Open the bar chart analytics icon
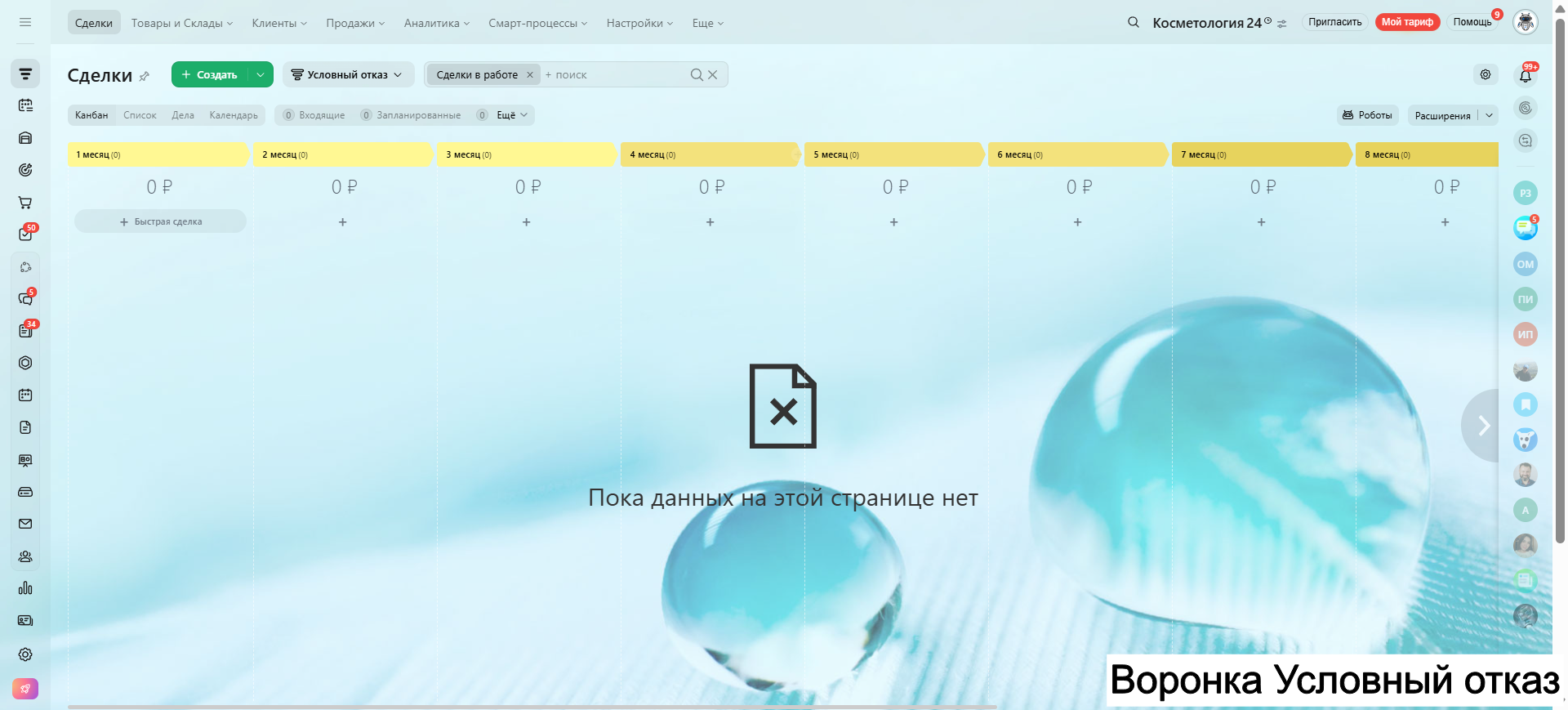Viewport: 1568px width, 710px height. [25, 588]
